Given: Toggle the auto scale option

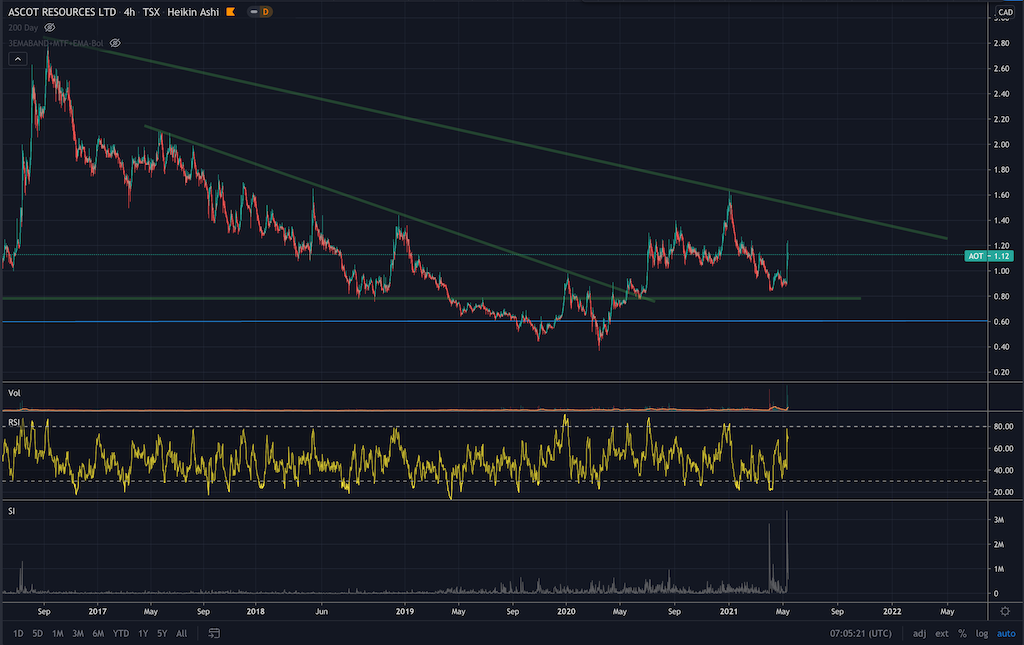Looking at the screenshot, I should coord(1003,633).
